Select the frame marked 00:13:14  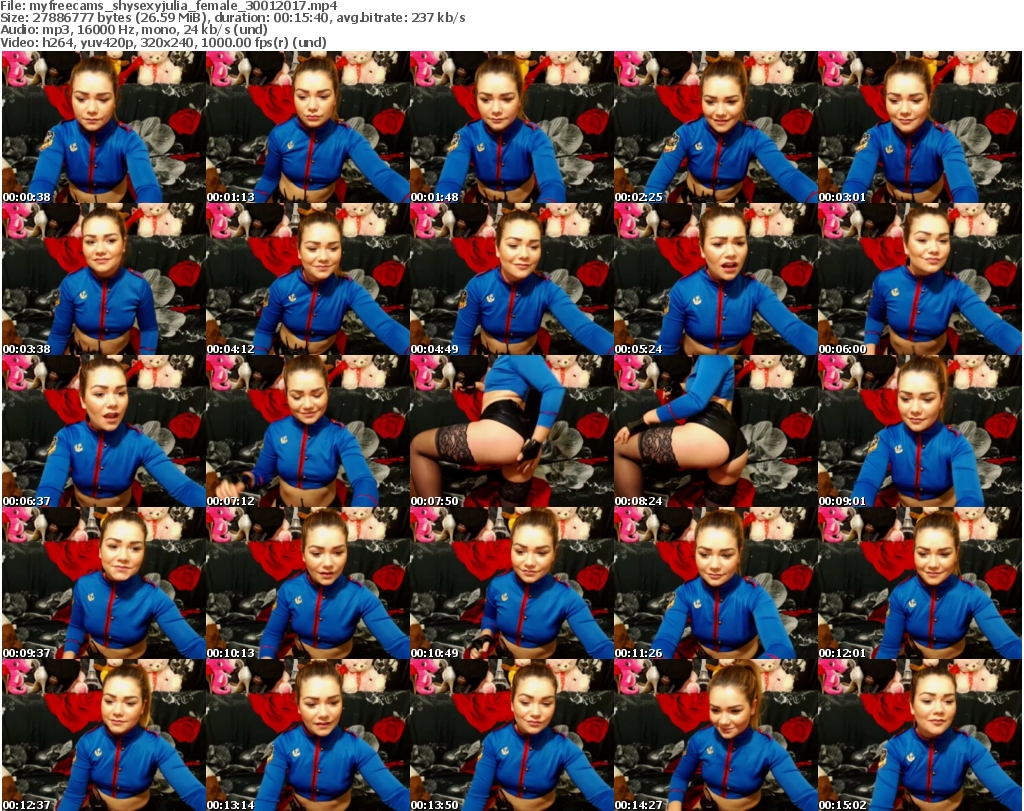pos(308,735)
